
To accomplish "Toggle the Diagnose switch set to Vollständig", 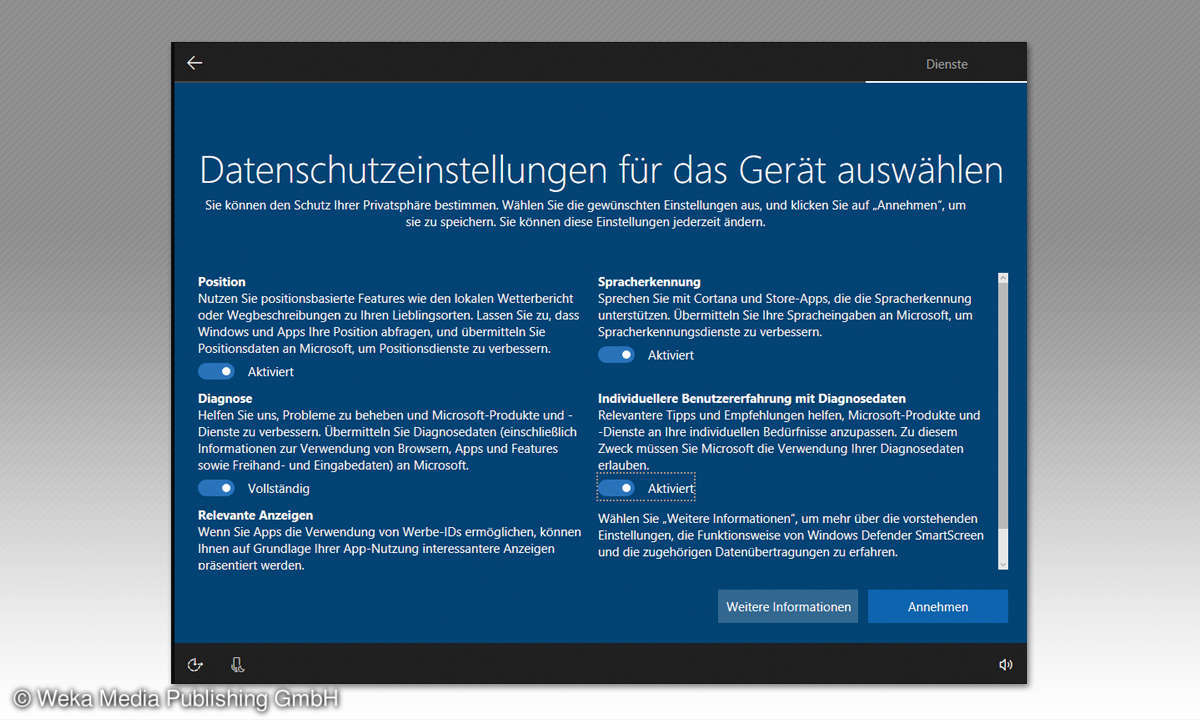I will (217, 488).
